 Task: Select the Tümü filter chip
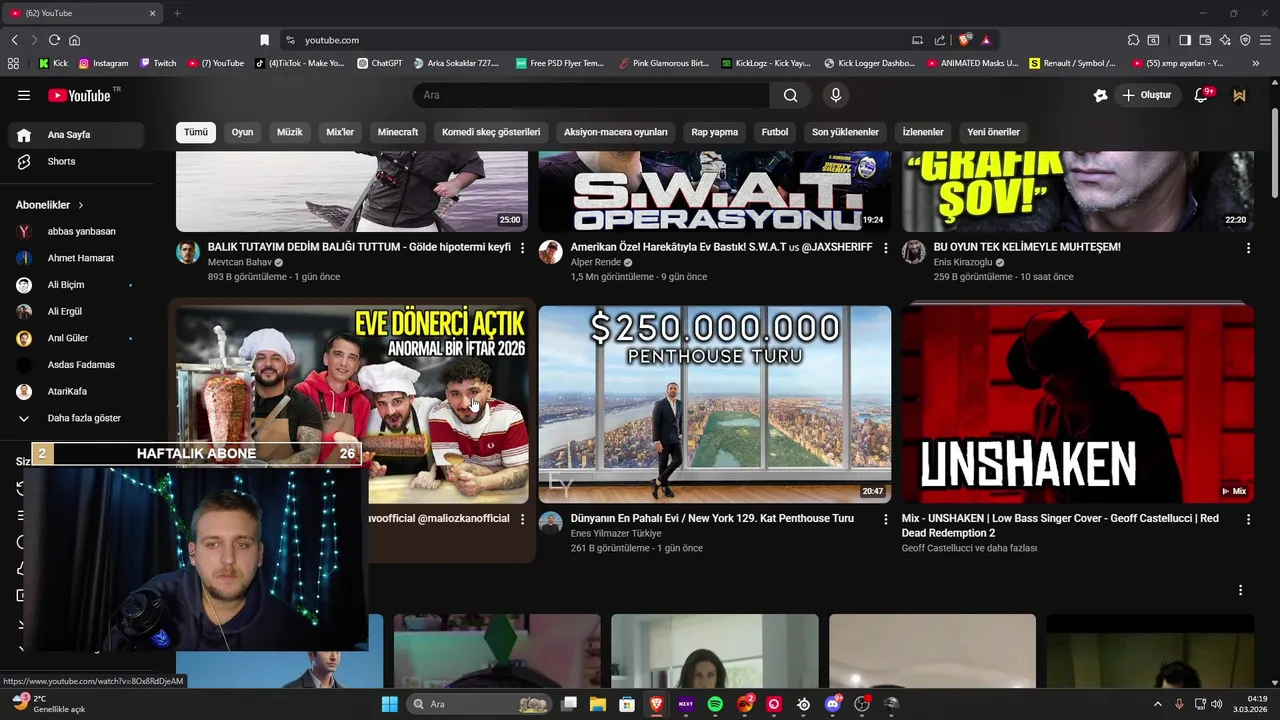[x=196, y=132]
